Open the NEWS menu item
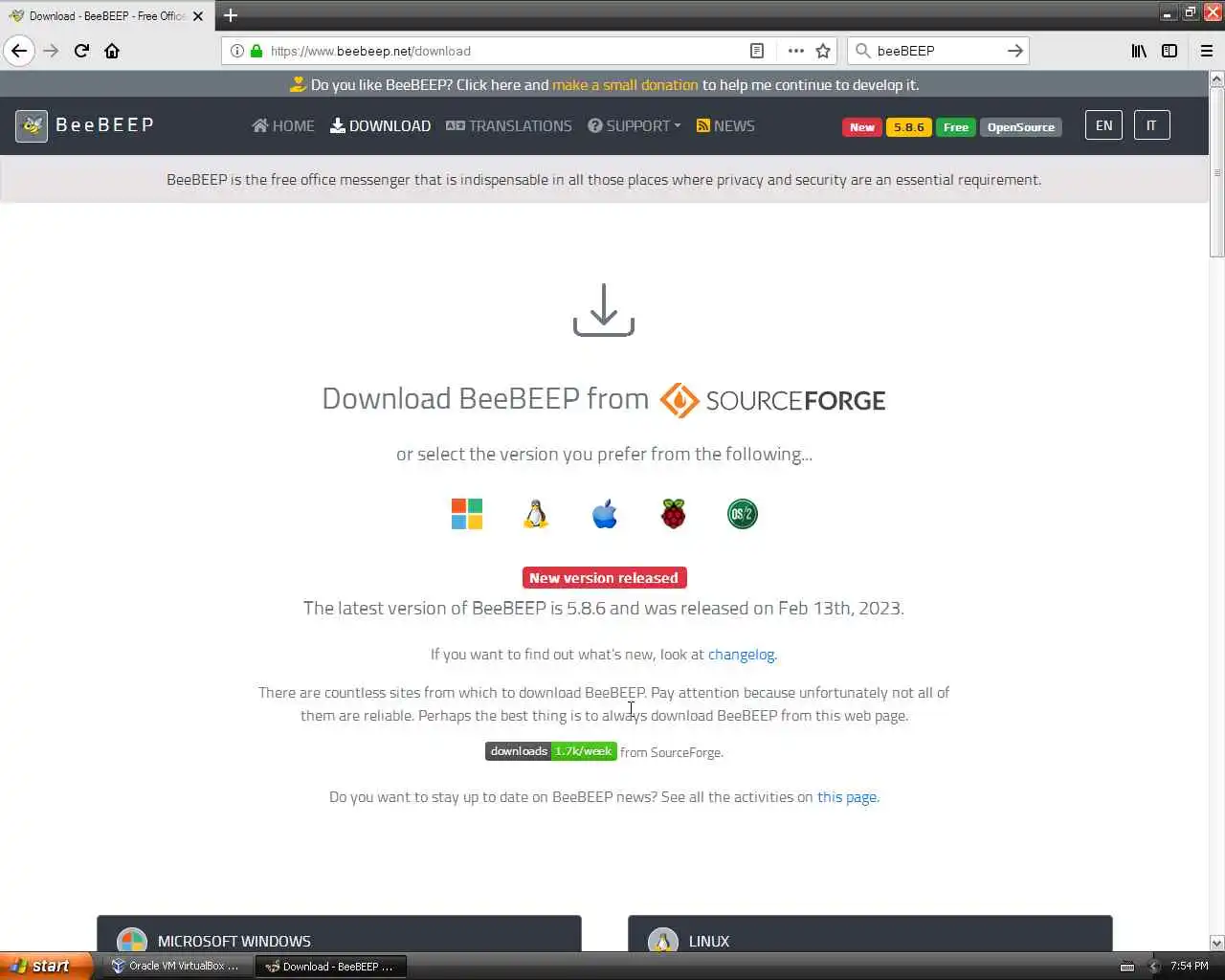The width and height of the screenshot is (1225, 980). (x=725, y=125)
